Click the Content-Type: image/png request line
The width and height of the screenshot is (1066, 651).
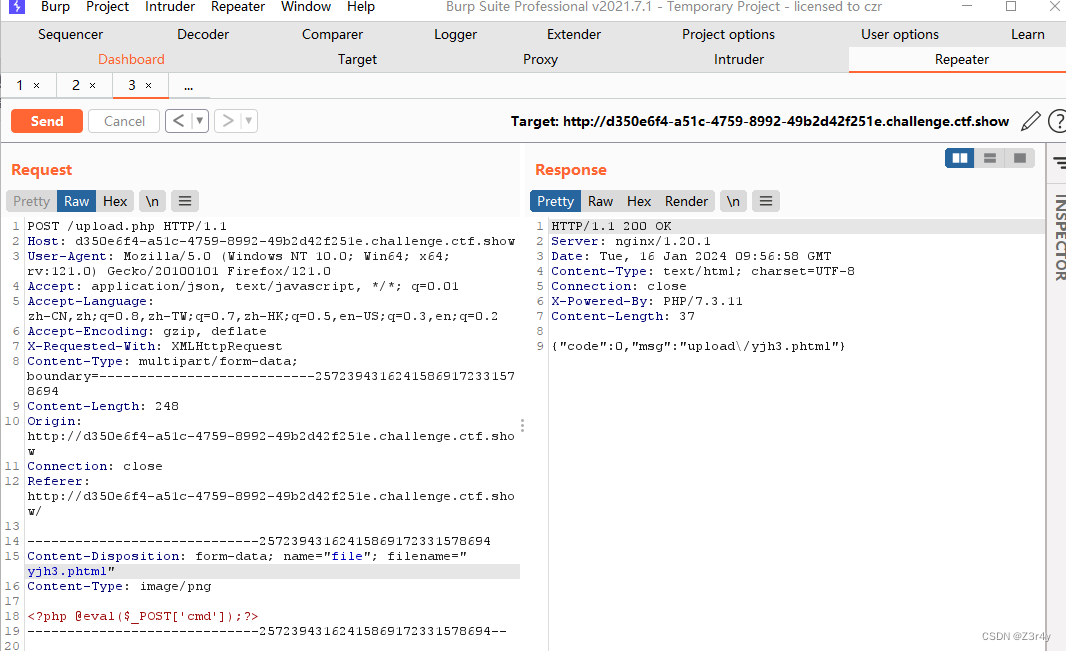pyautogui.click(x=119, y=586)
